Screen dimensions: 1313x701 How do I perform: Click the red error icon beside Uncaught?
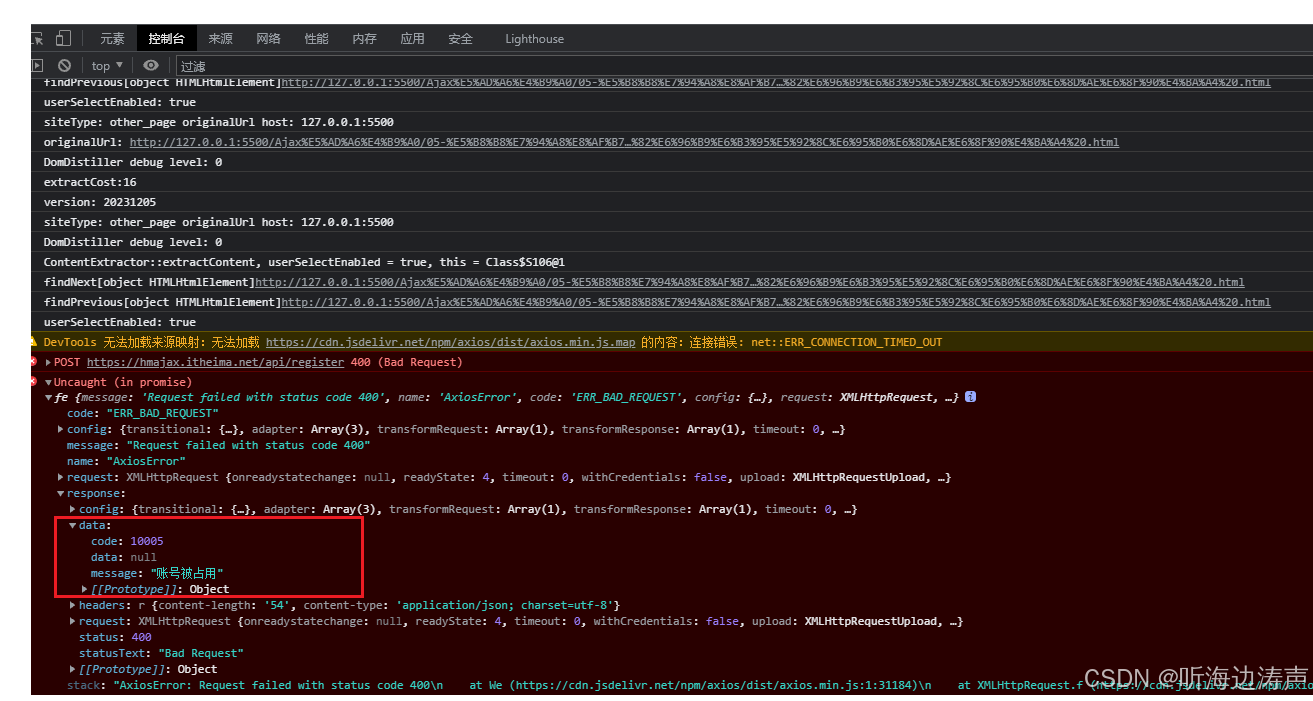[34, 382]
